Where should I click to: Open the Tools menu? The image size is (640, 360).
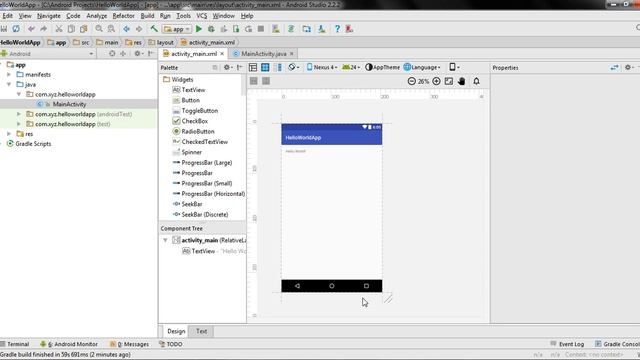point(183,16)
